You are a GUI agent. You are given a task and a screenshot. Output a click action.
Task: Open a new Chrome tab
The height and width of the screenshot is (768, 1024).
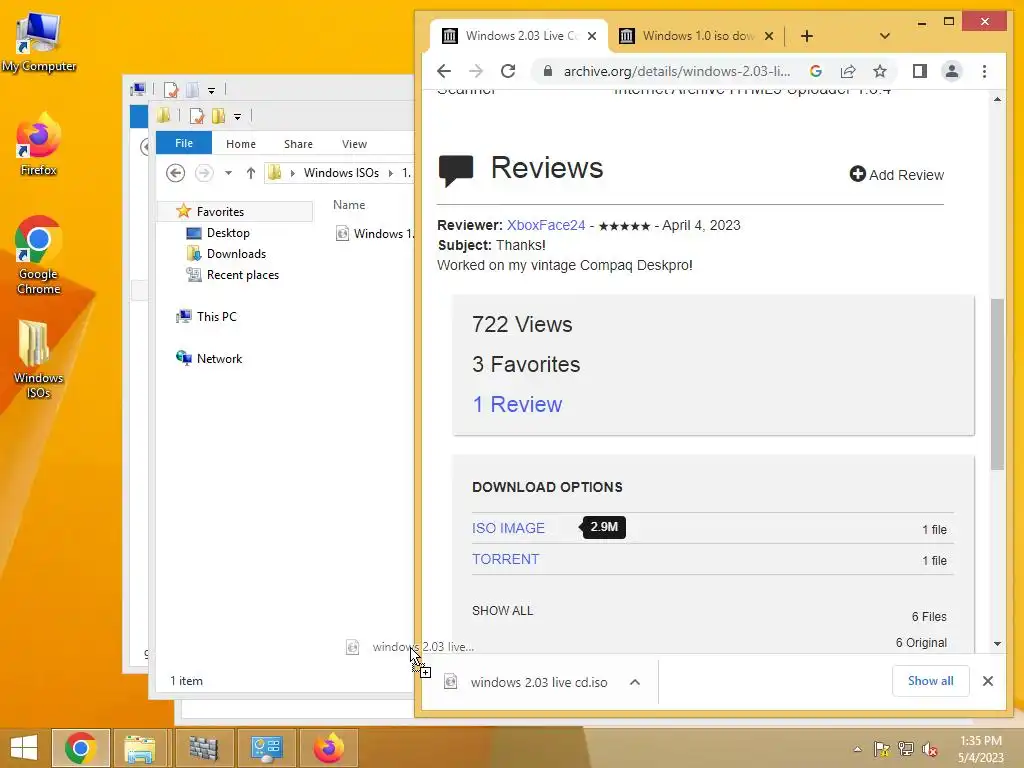(807, 36)
